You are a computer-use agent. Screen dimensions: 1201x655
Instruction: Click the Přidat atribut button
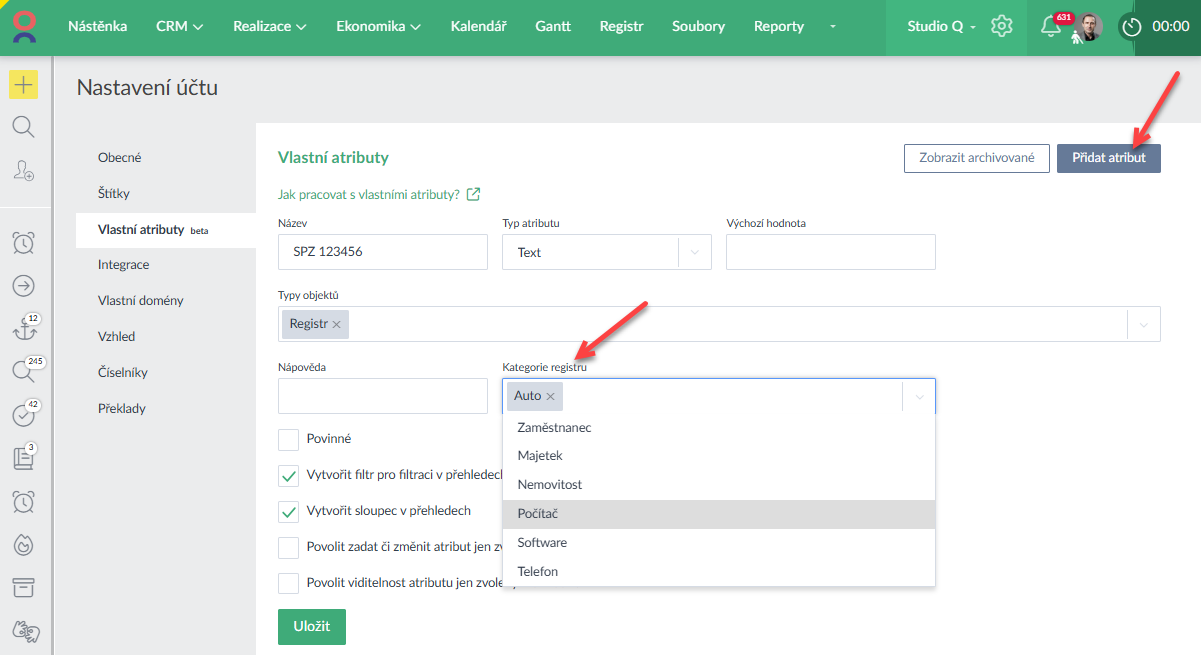click(x=1108, y=158)
